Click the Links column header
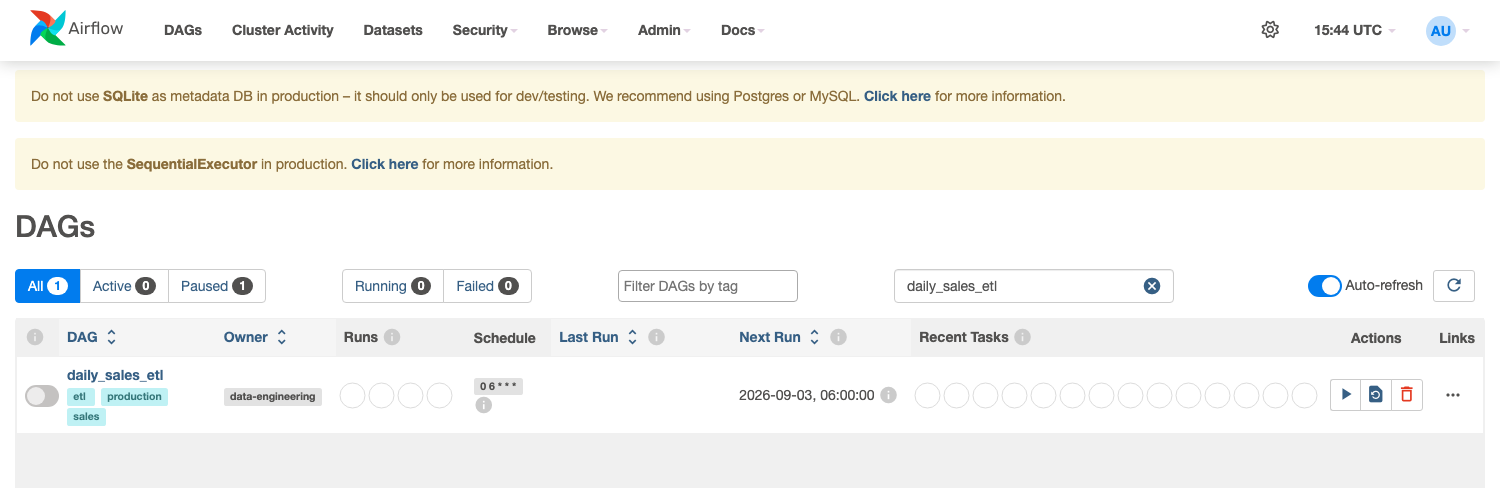The height and width of the screenshot is (500, 1500). [1457, 338]
